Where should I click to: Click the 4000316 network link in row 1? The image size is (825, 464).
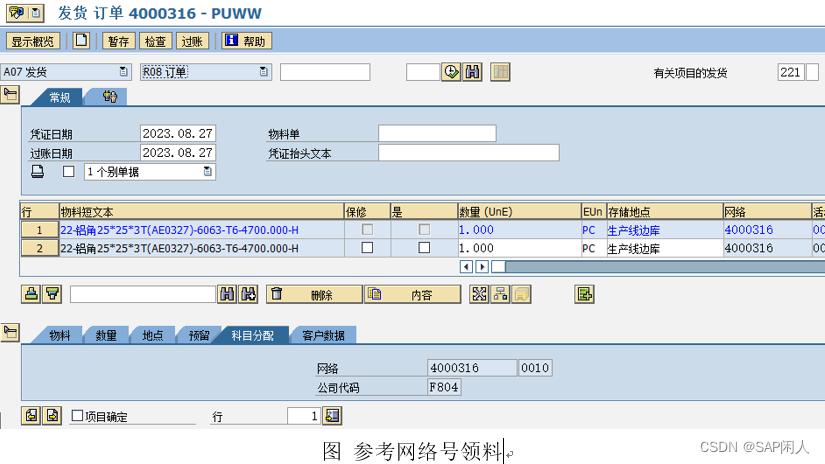pyautogui.click(x=749, y=230)
